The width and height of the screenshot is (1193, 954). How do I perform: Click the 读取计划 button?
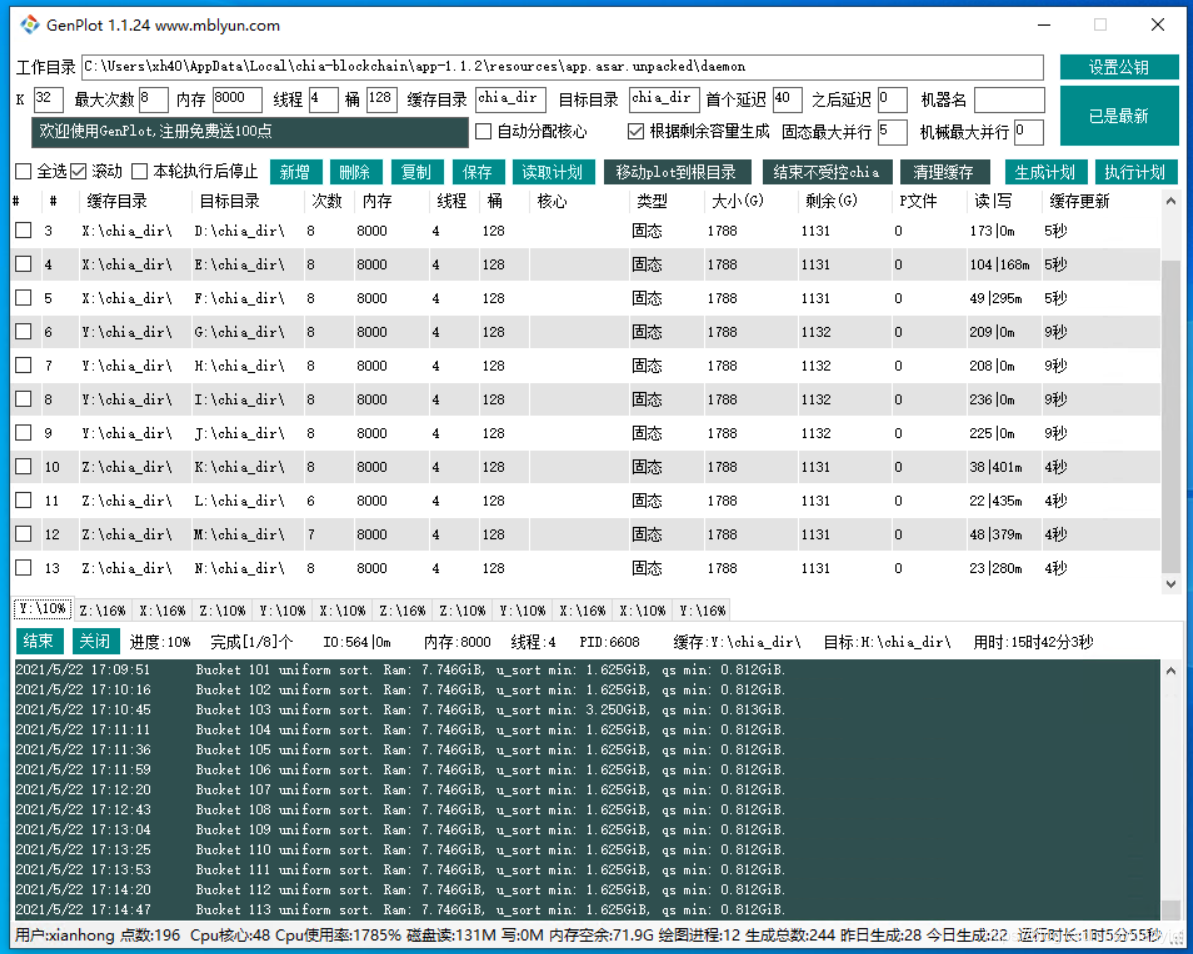point(552,172)
